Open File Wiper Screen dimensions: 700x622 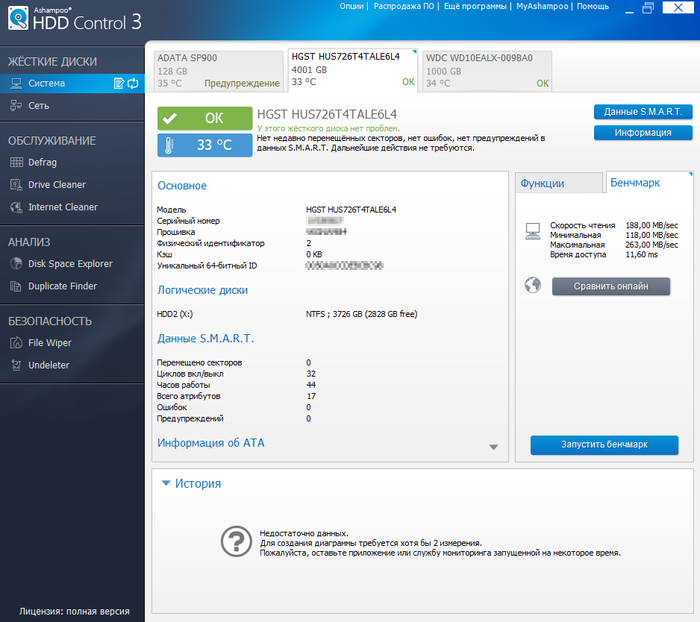(72, 343)
